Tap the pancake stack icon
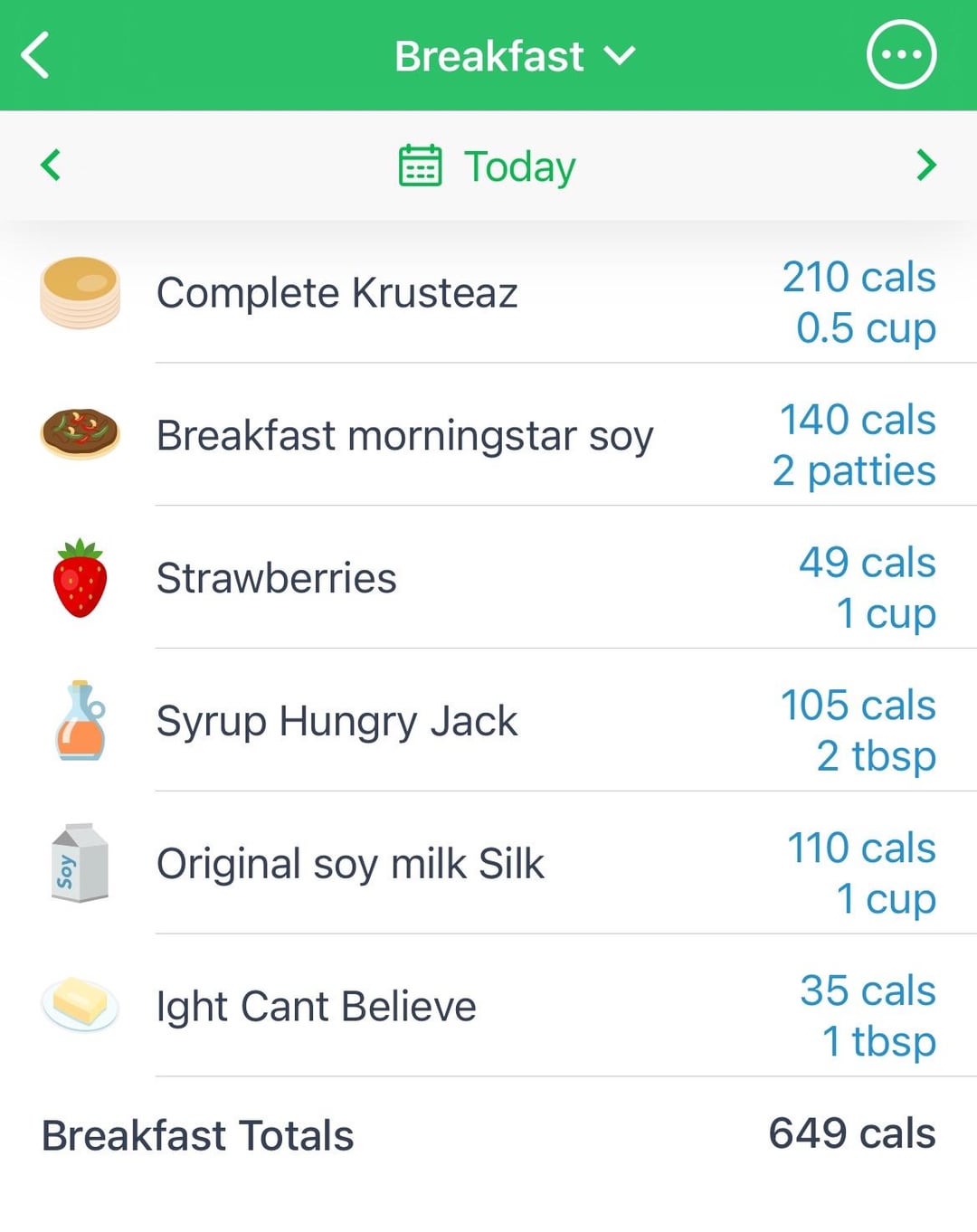The image size is (977, 1232). tap(80, 292)
